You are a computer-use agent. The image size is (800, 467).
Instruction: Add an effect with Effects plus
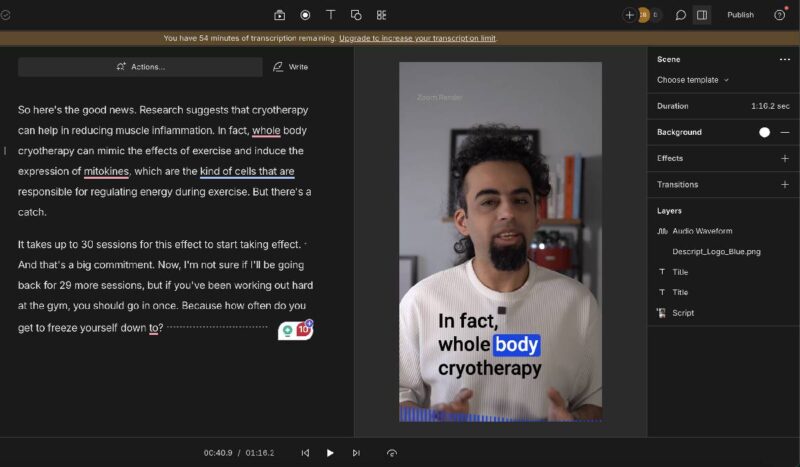785,159
